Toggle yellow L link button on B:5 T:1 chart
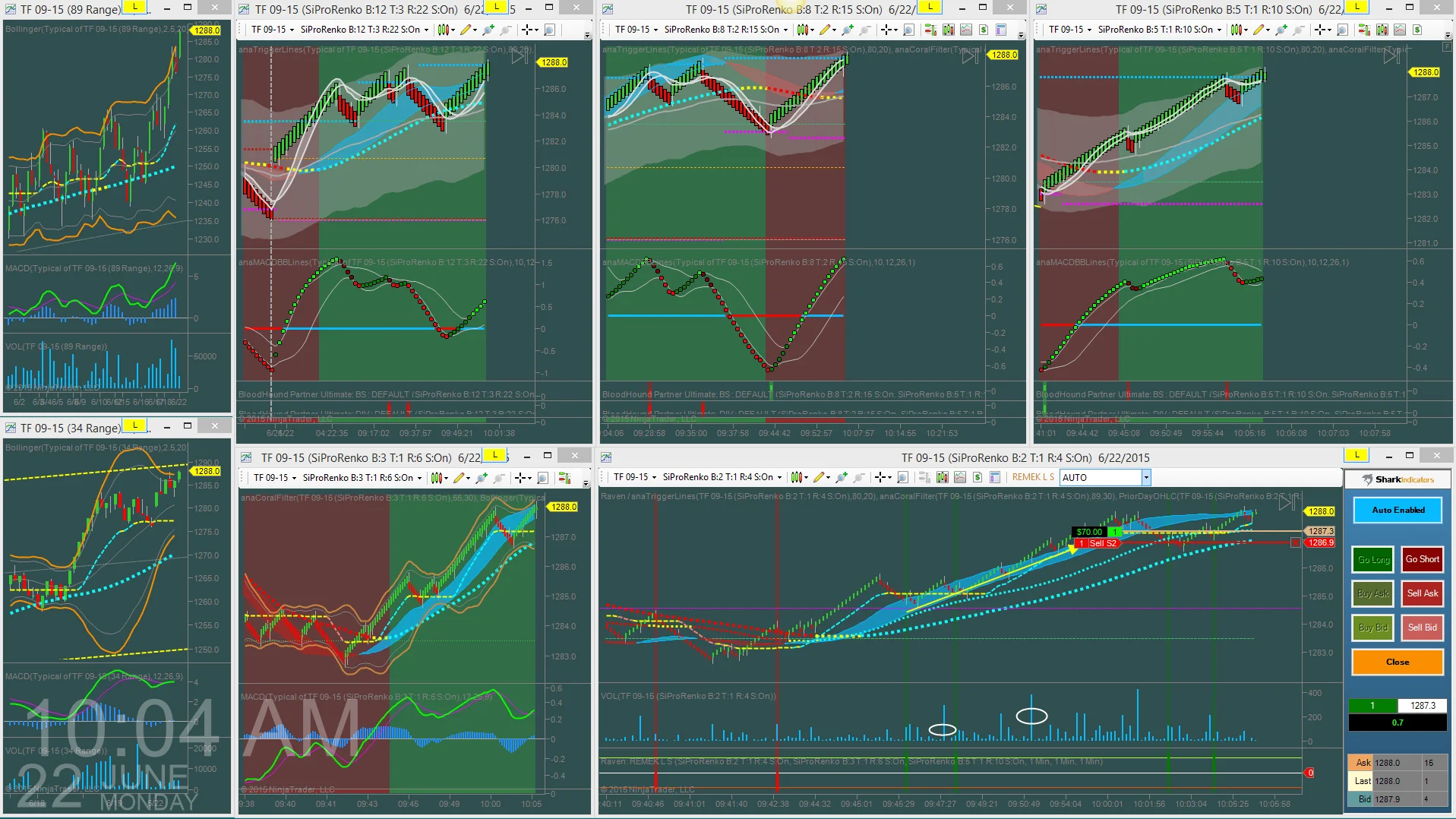The width and height of the screenshot is (1456, 819). pos(1357,7)
